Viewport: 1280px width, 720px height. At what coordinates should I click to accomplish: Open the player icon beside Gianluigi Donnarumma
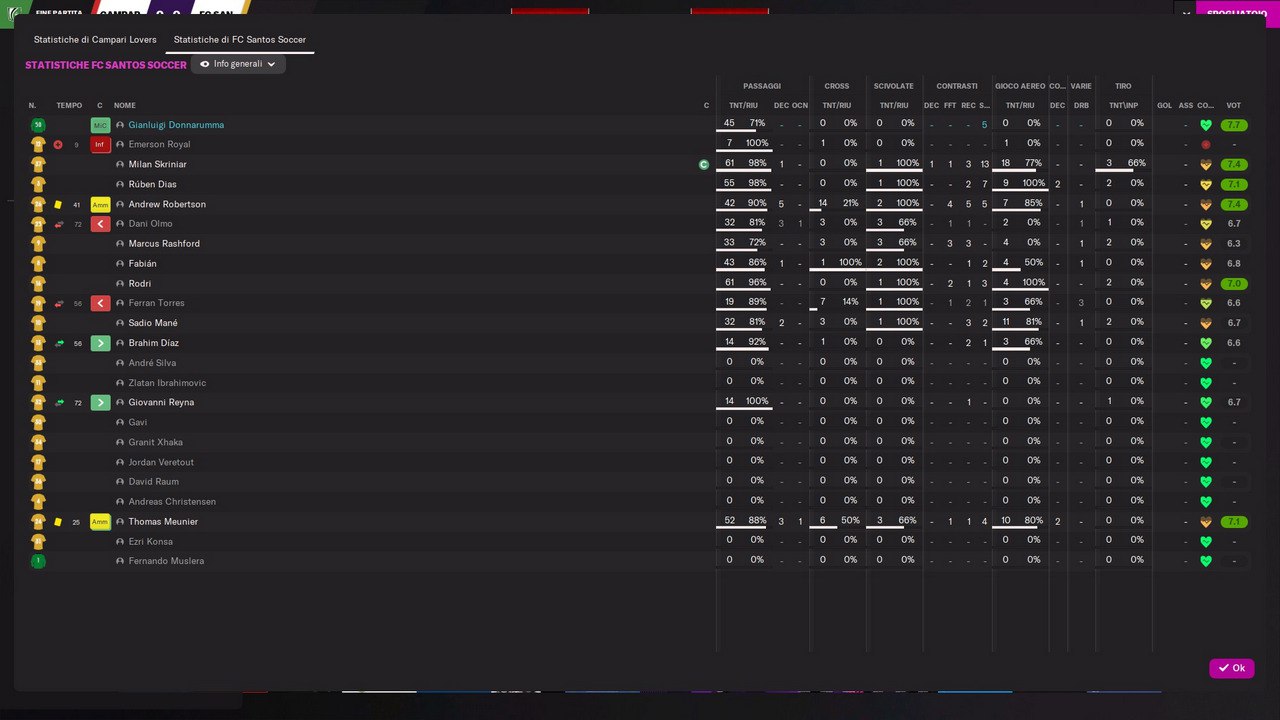[120, 125]
